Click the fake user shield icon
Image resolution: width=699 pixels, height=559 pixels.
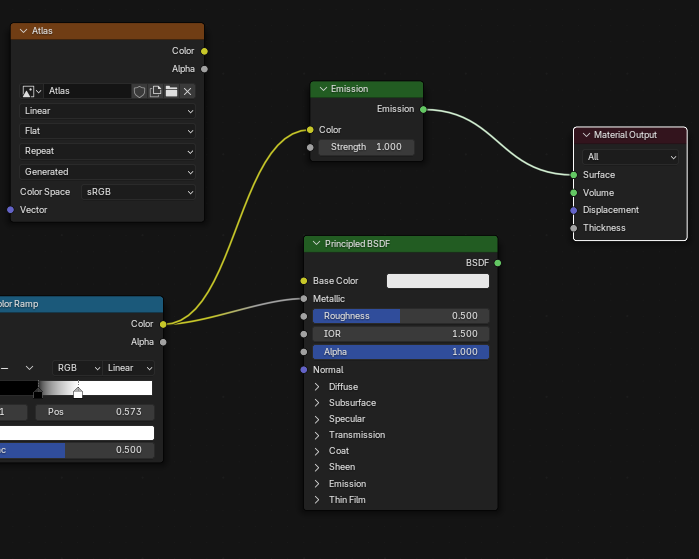pyautogui.click(x=139, y=91)
